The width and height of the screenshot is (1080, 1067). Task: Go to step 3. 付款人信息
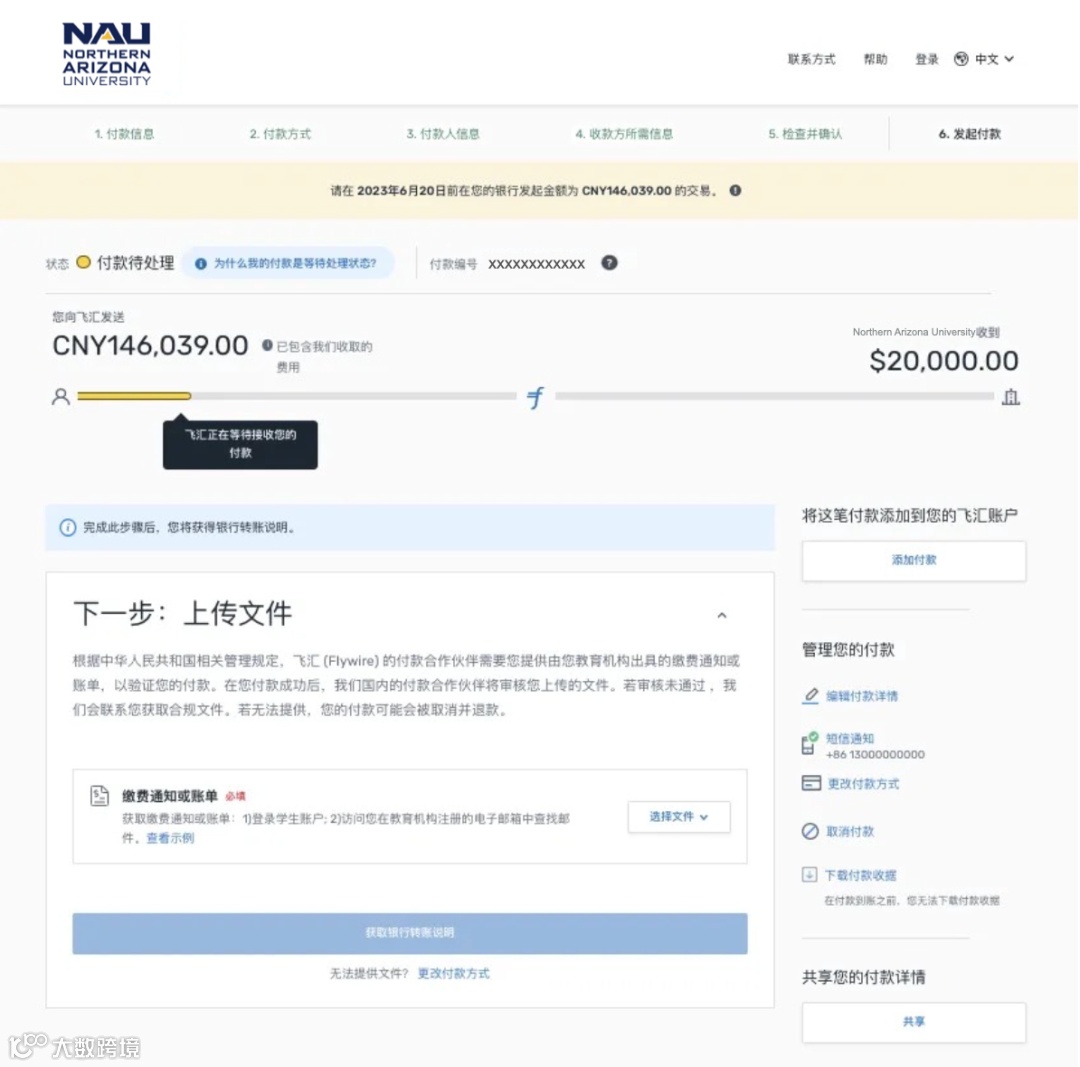click(x=443, y=134)
